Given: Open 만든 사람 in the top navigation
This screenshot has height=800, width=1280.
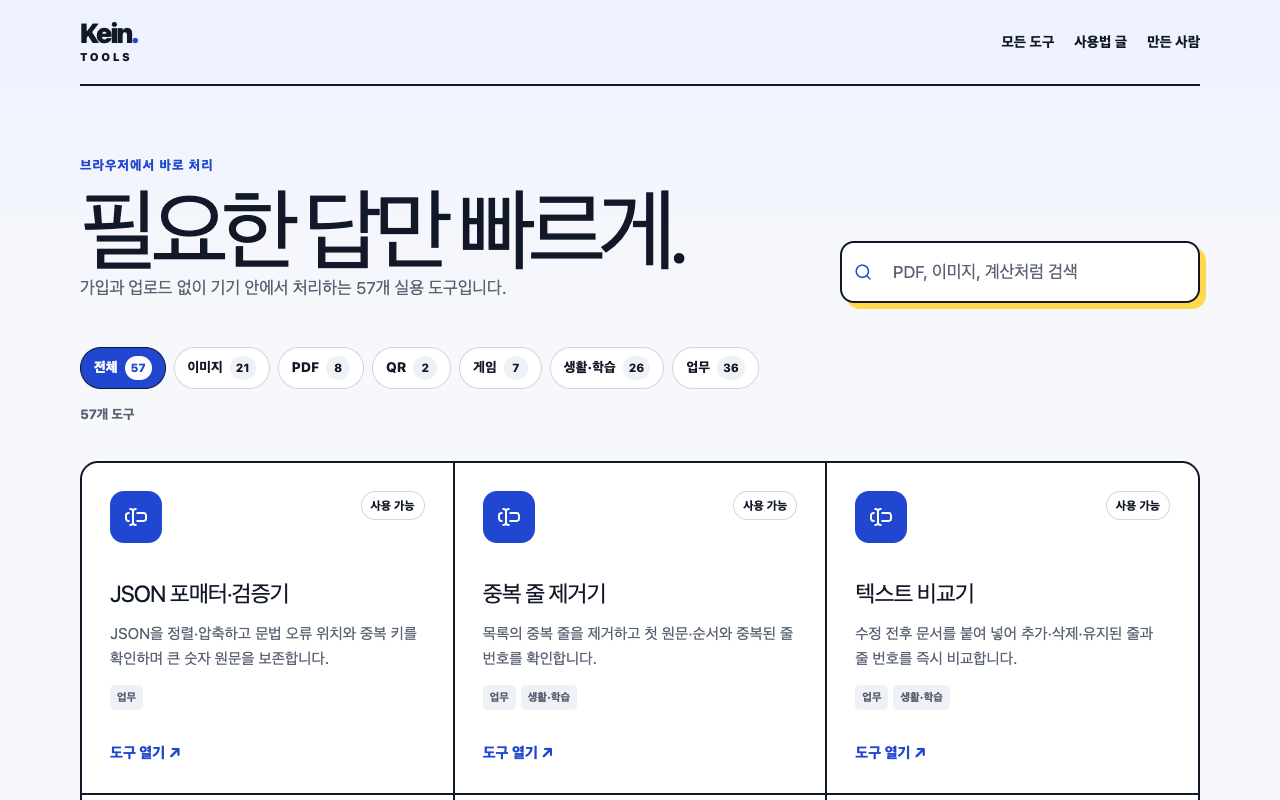Looking at the screenshot, I should click(1173, 42).
